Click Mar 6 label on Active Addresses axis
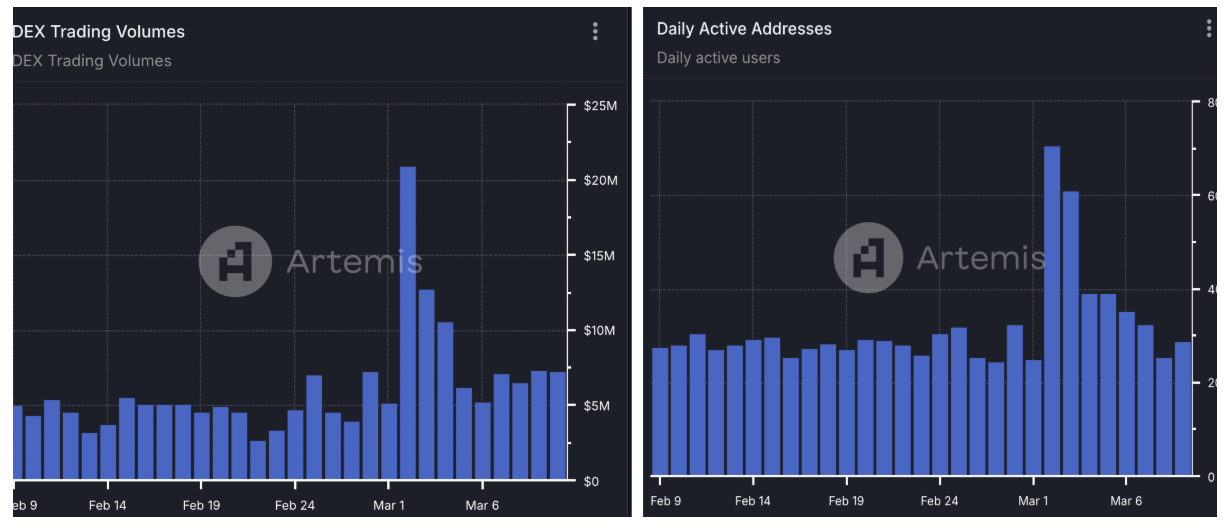Image resolution: width=1230 pixels, height=526 pixels. [1126, 501]
